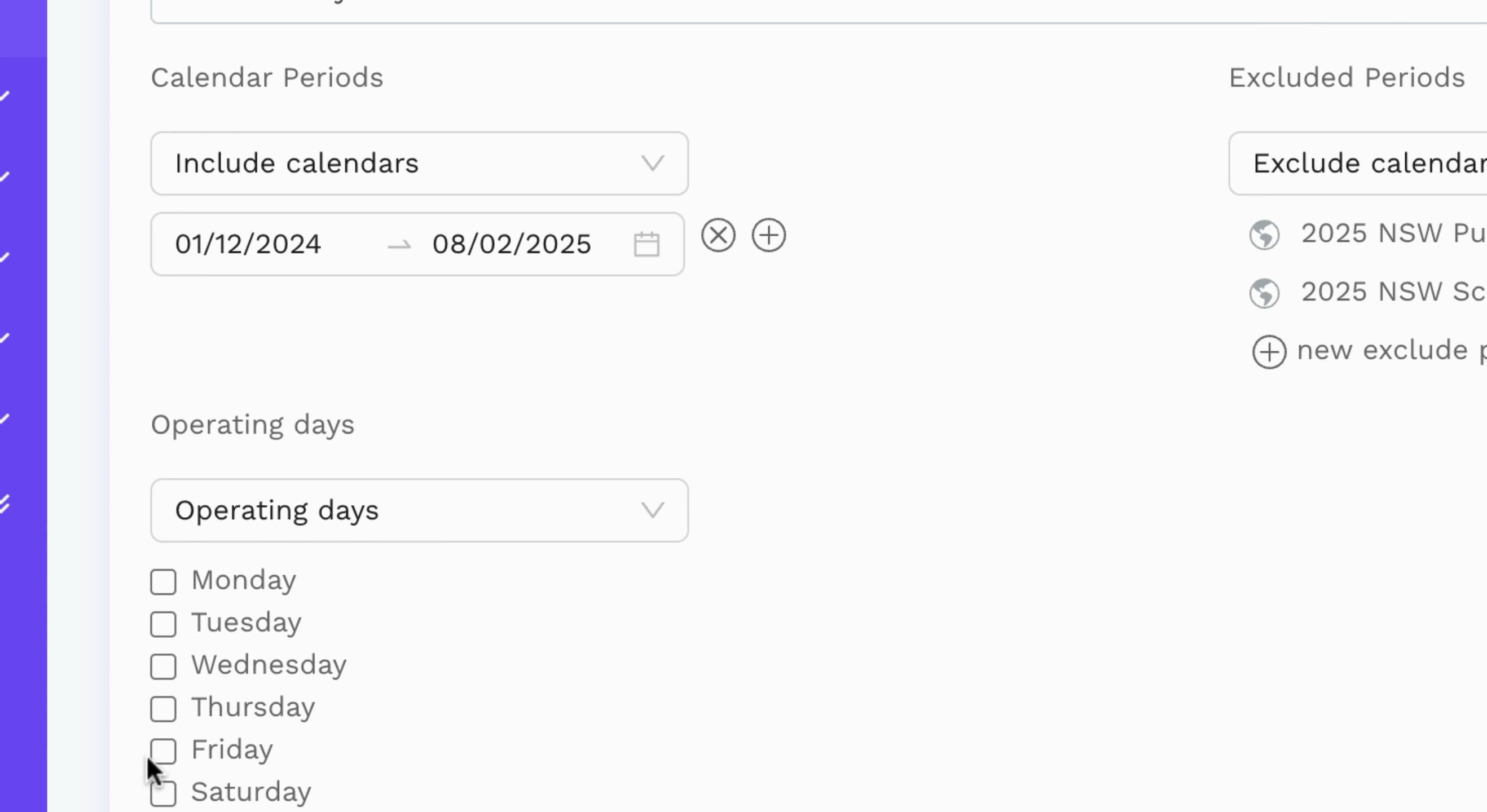Image resolution: width=1487 pixels, height=812 pixels.
Task: Click the new exclude period plus icon
Action: coord(1269,351)
